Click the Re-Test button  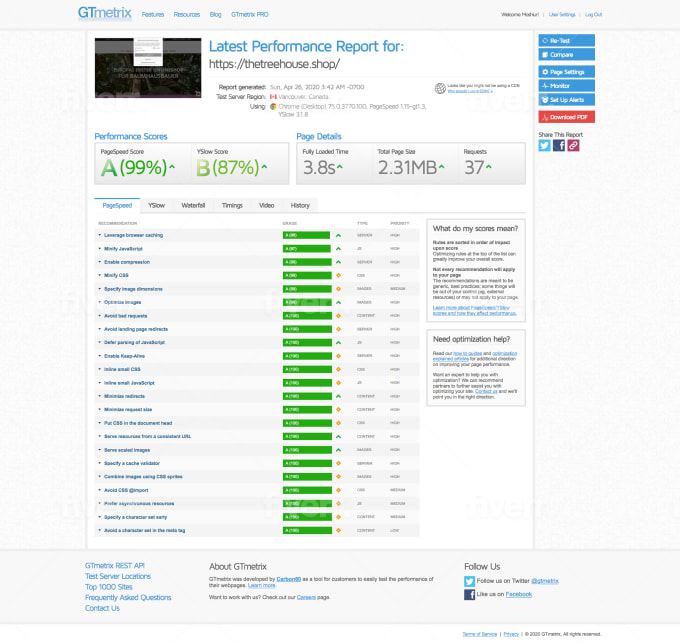566,41
